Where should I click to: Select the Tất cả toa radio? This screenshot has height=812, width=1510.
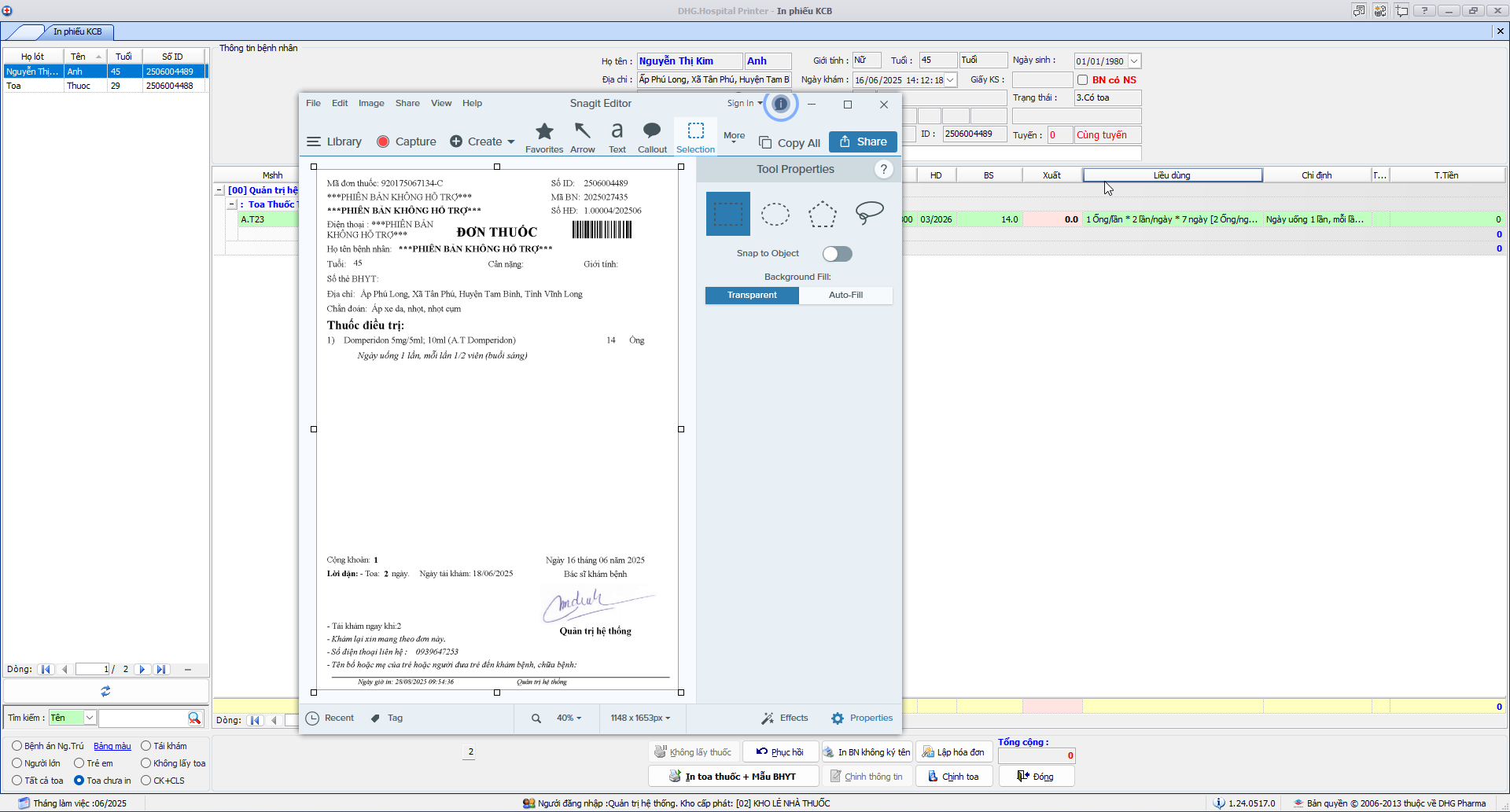coord(17,781)
